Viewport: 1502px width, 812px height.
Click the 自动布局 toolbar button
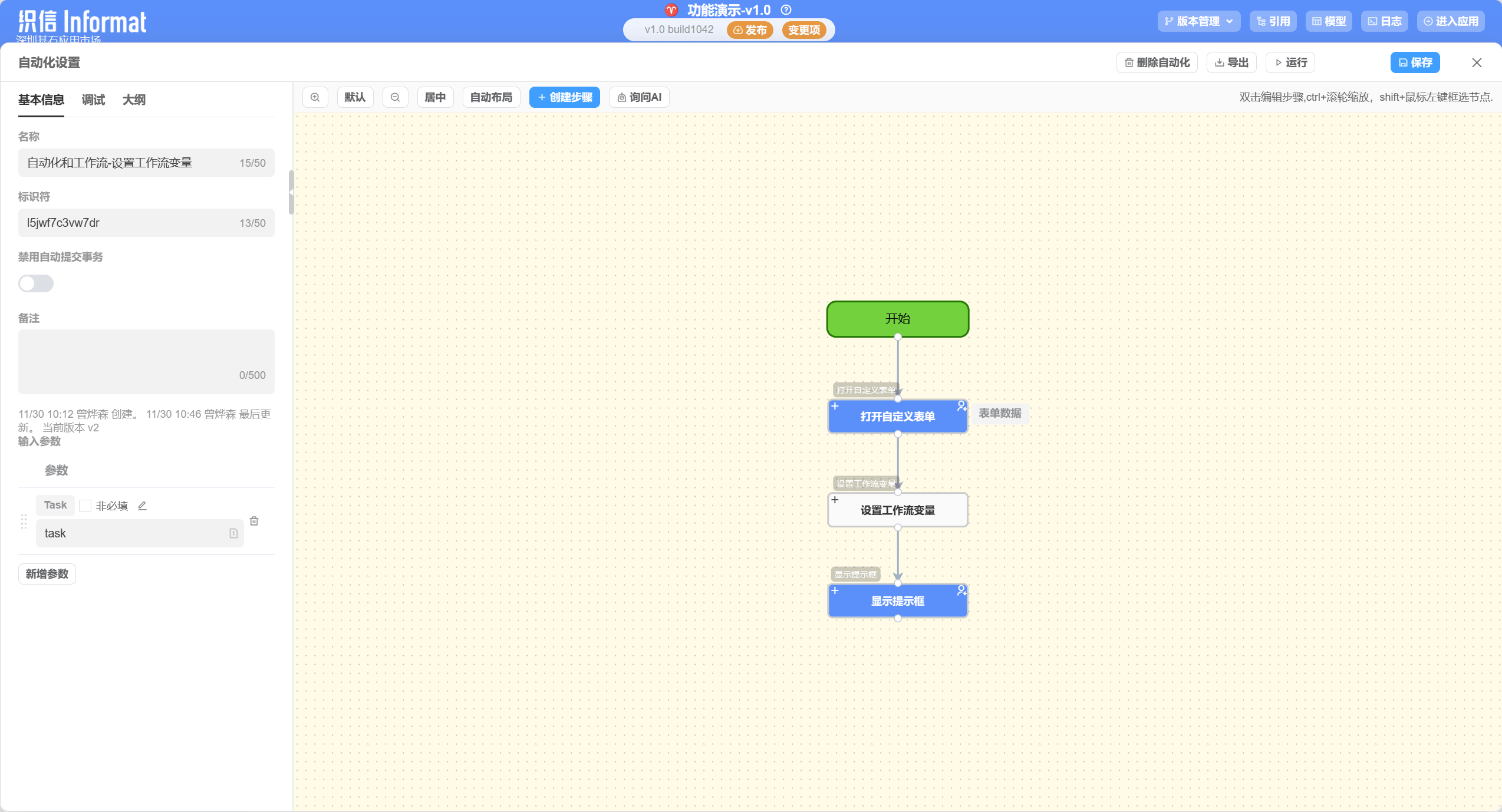pos(491,97)
